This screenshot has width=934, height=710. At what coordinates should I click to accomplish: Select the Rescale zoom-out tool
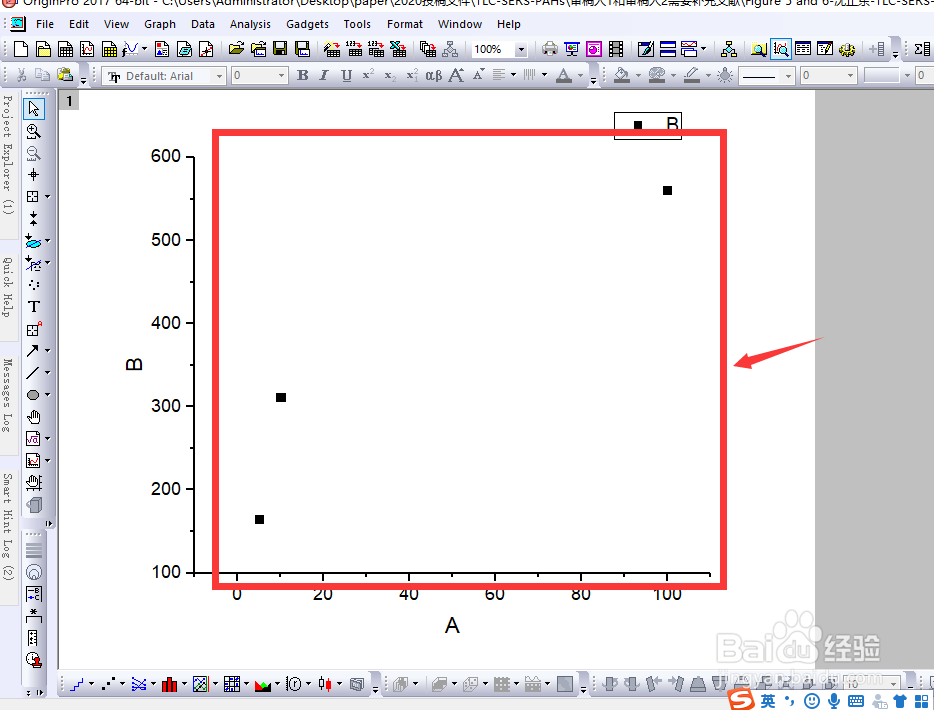[x=33, y=153]
